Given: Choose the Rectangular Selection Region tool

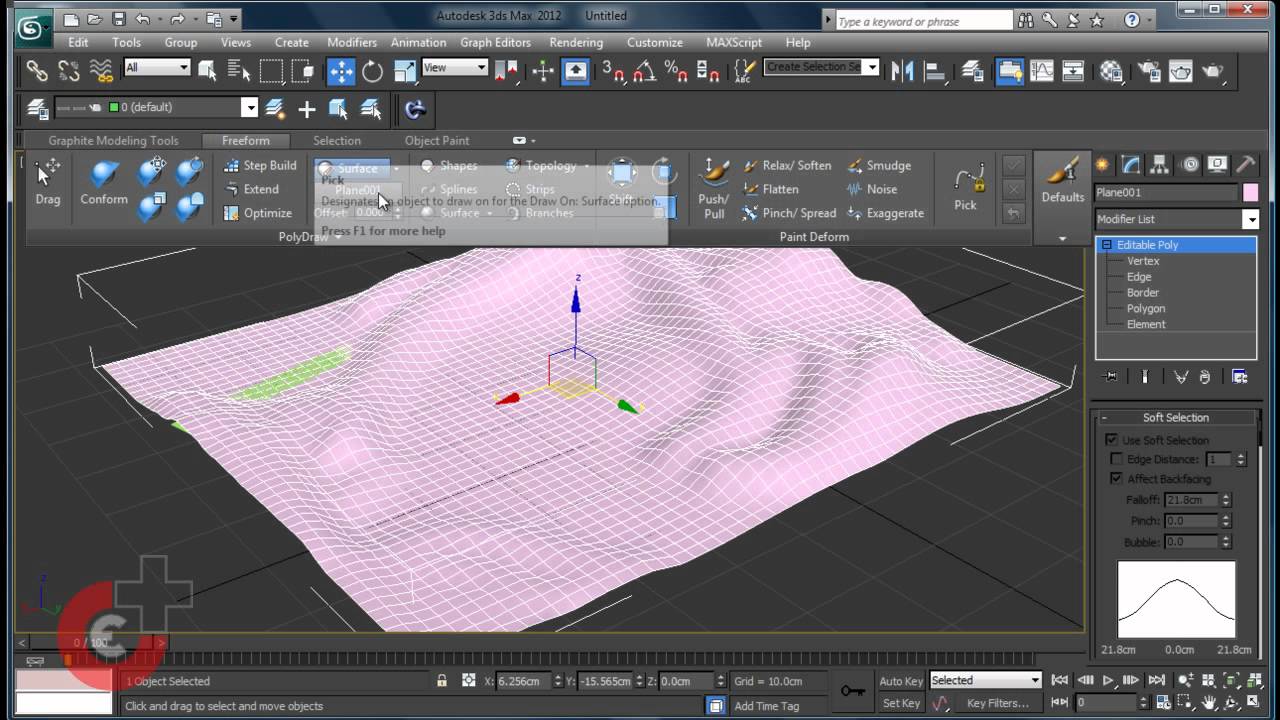Looking at the screenshot, I should point(271,70).
